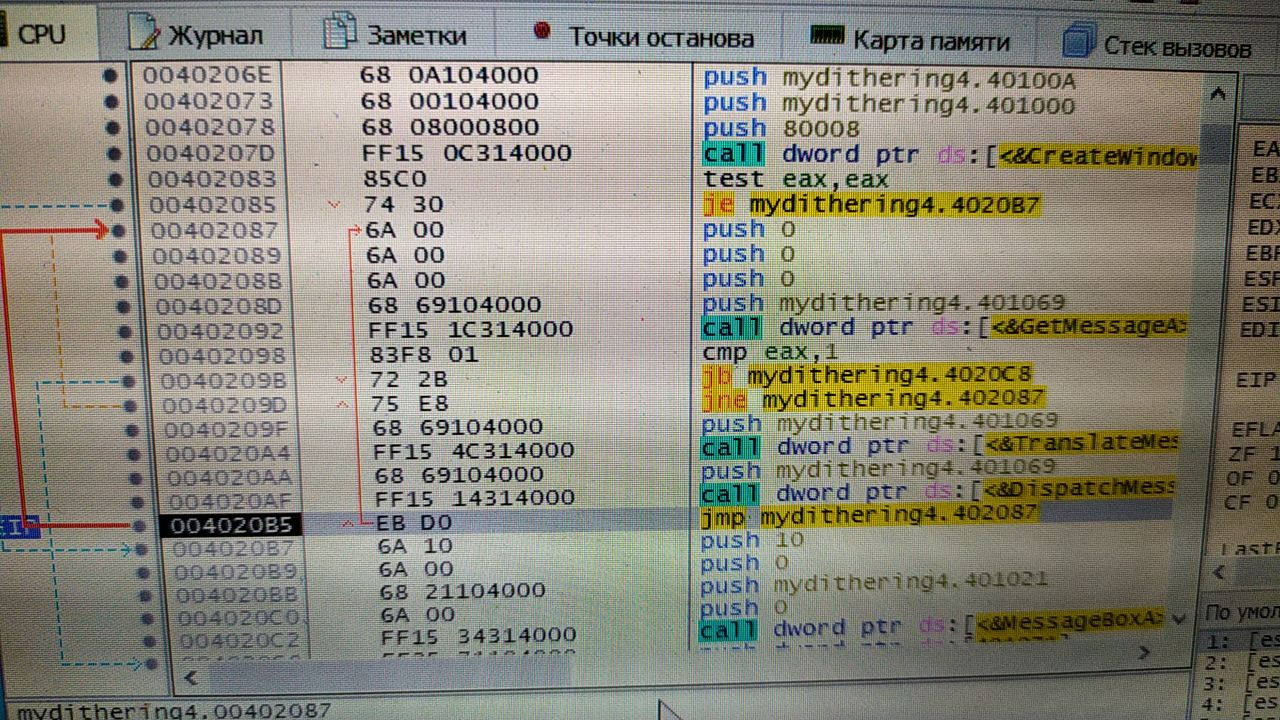The width and height of the screenshot is (1280, 720).
Task: Select bytes FF15 4C314000
Action: 474,450
